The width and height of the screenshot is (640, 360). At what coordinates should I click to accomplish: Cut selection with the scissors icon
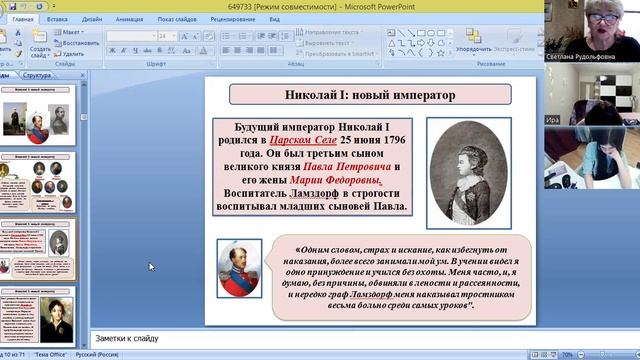[x=18, y=33]
